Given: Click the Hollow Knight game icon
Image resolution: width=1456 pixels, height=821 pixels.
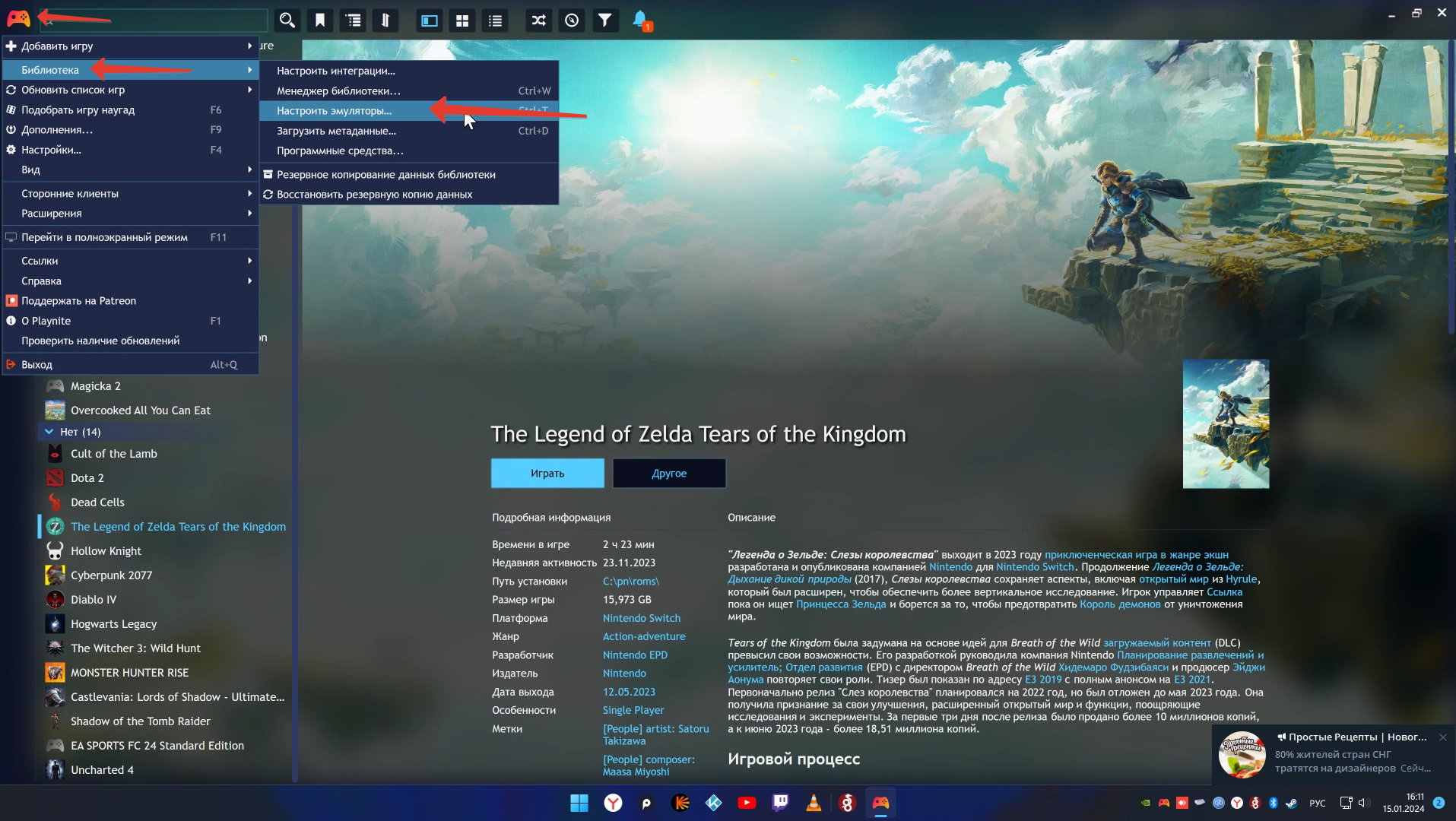Looking at the screenshot, I should [x=55, y=551].
